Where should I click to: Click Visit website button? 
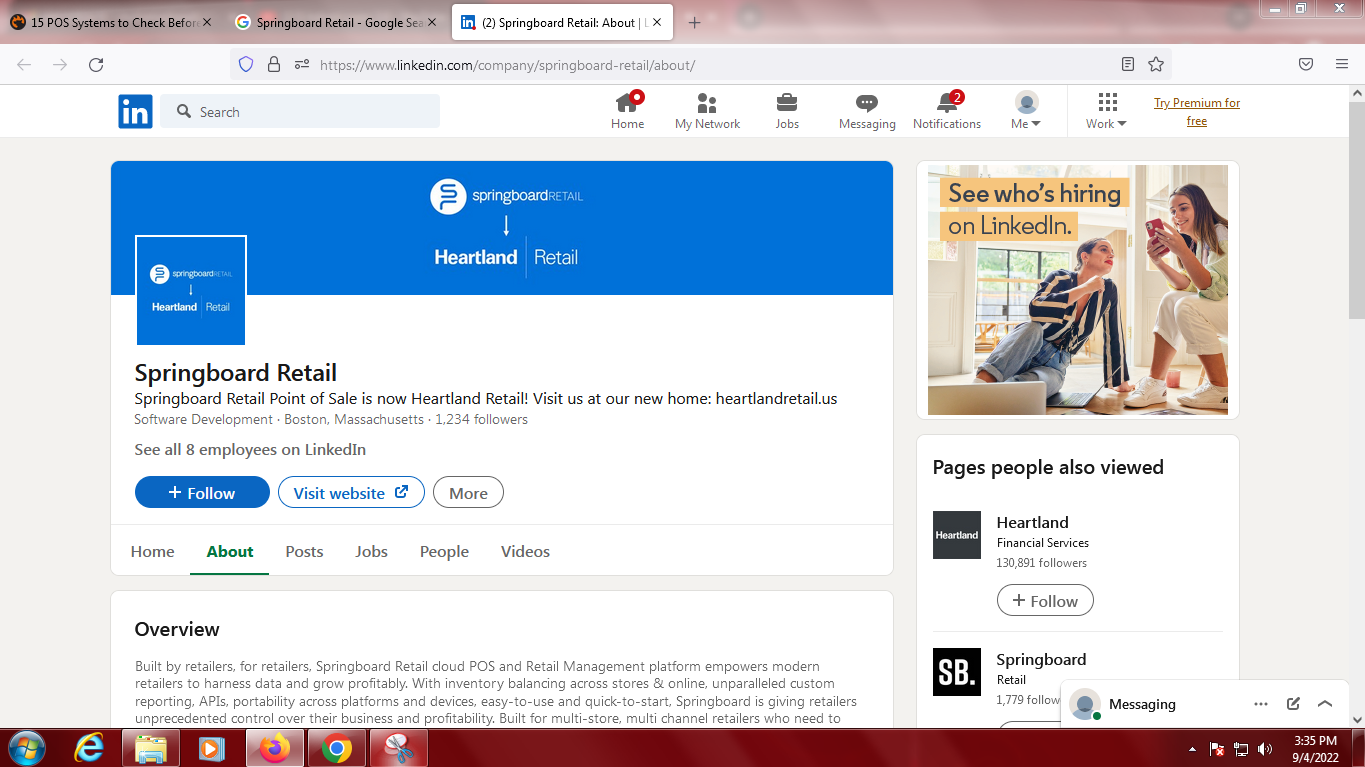[x=351, y=492]
